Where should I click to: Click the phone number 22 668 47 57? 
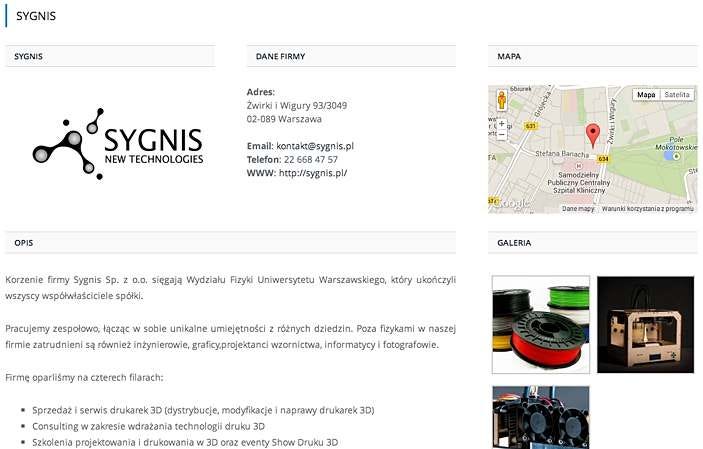[x=311, y=160]
